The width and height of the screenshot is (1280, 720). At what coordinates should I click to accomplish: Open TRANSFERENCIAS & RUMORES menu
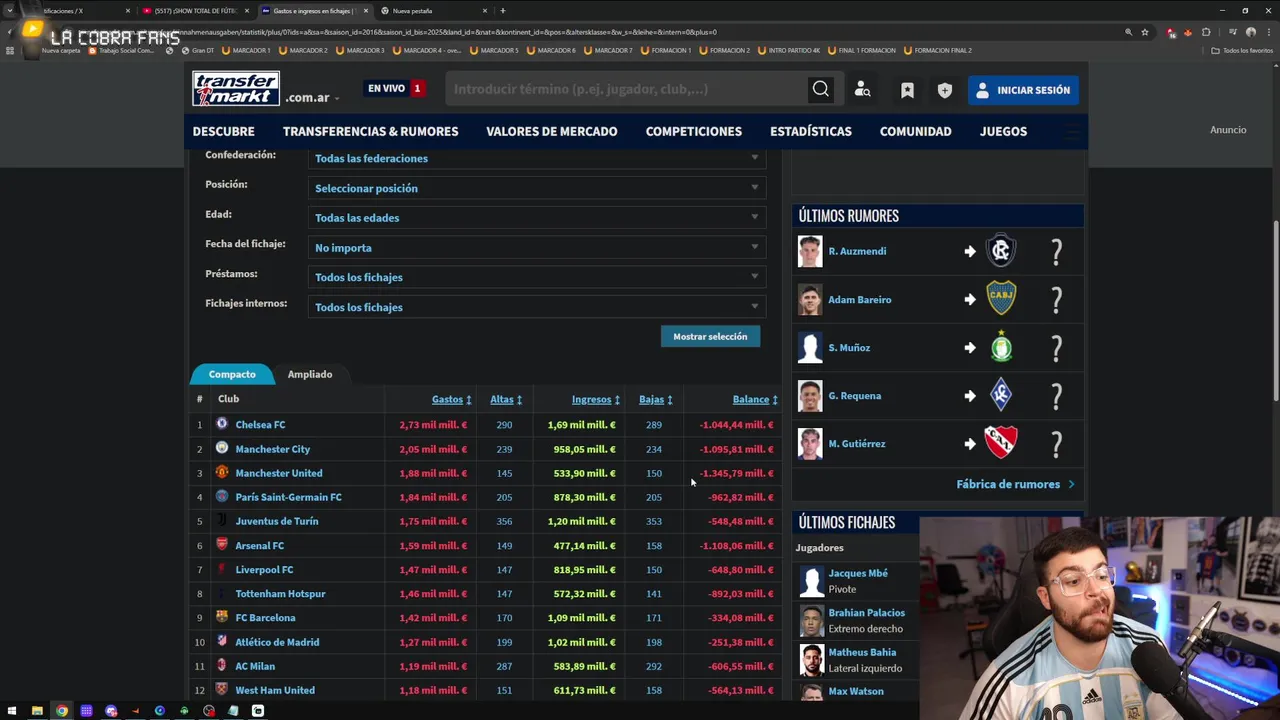point(370,131)
